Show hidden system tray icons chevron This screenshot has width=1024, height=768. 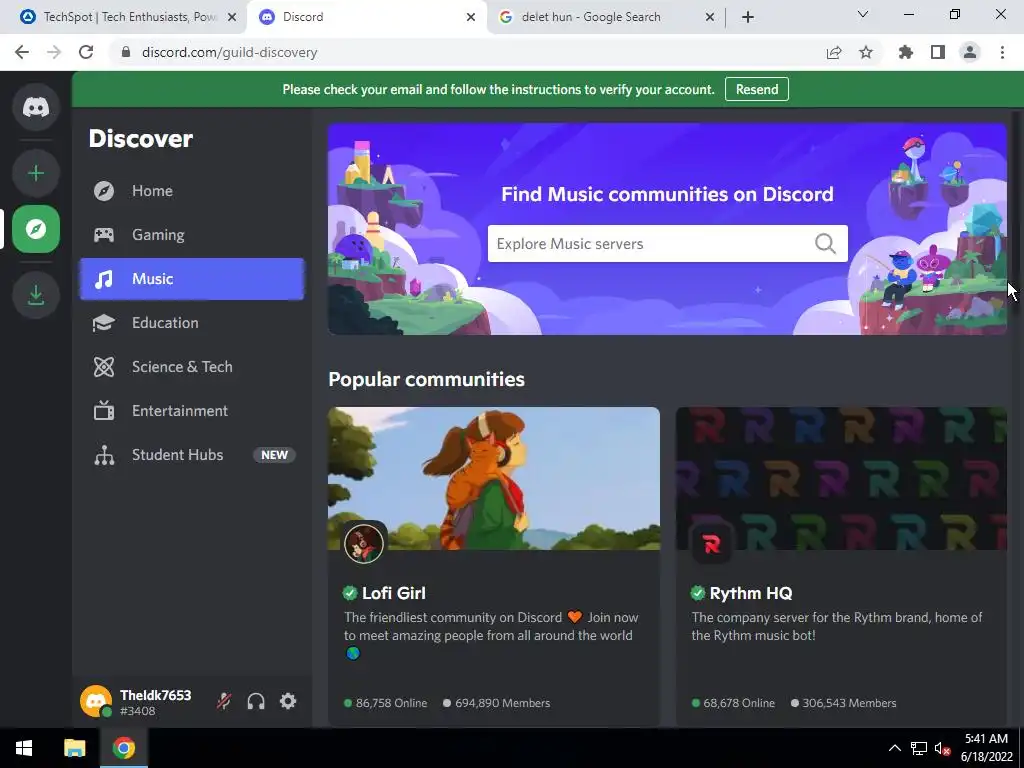[x=895, y=748]
